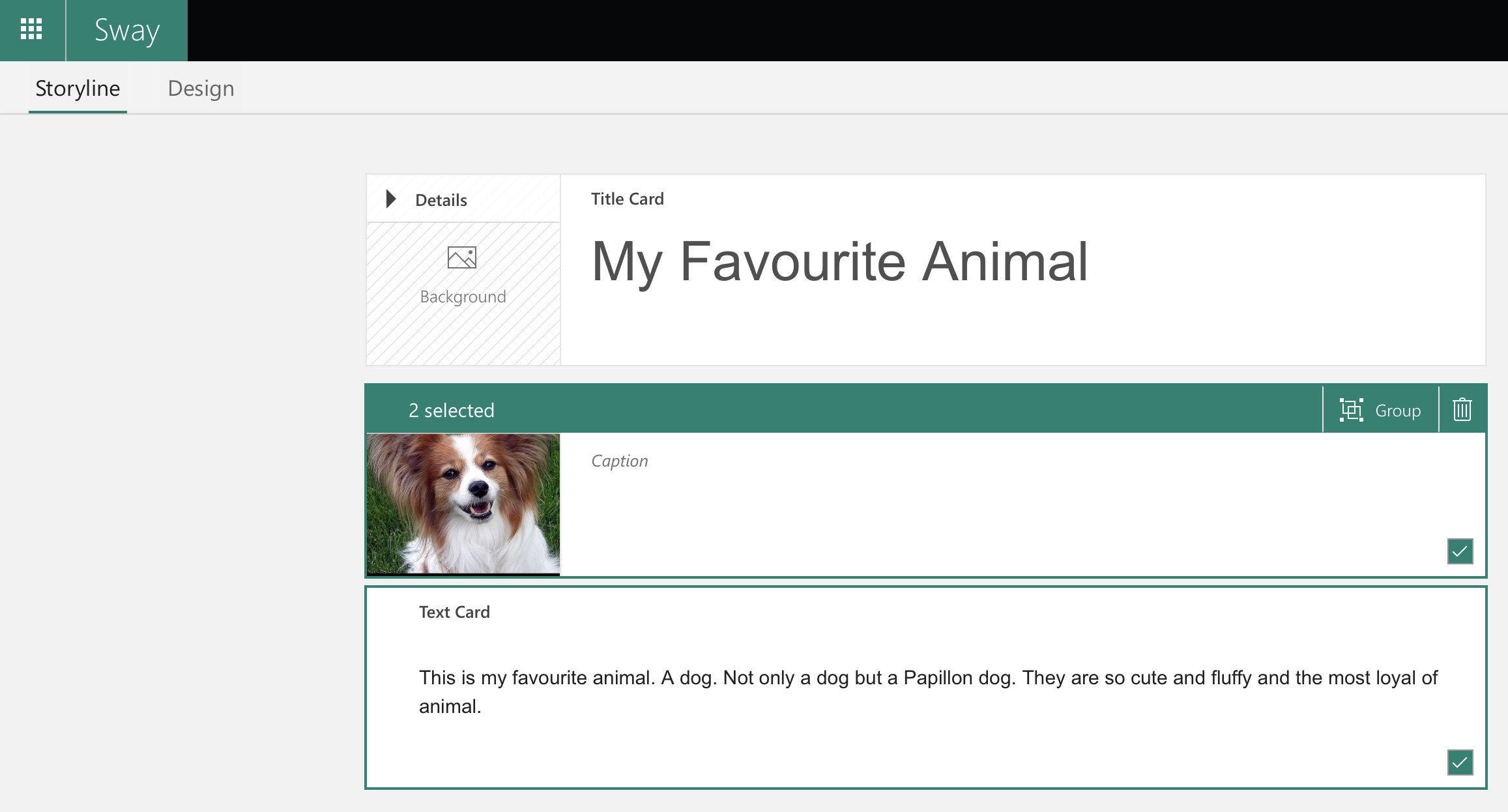Switch to the Design tab
1508x812 pixels.
201,88
